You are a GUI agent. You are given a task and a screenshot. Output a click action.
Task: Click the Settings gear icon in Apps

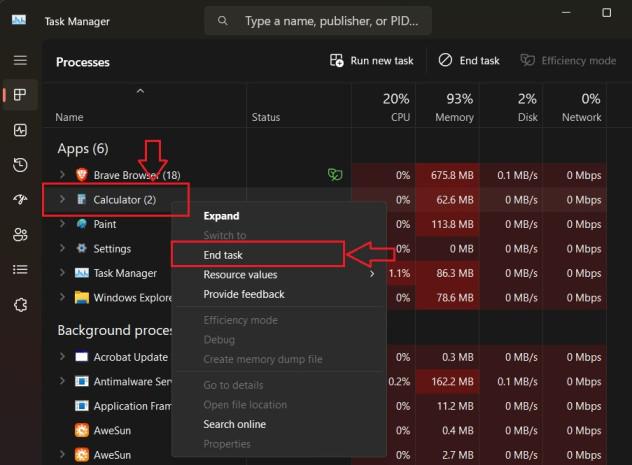click(x=82, y=248)
